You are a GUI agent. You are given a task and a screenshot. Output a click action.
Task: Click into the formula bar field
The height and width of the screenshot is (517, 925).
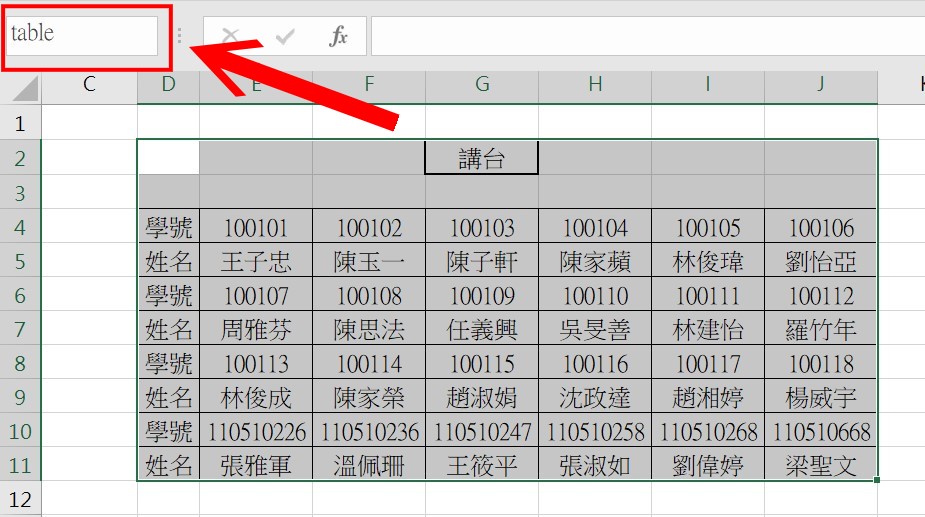tap(648, 36)
